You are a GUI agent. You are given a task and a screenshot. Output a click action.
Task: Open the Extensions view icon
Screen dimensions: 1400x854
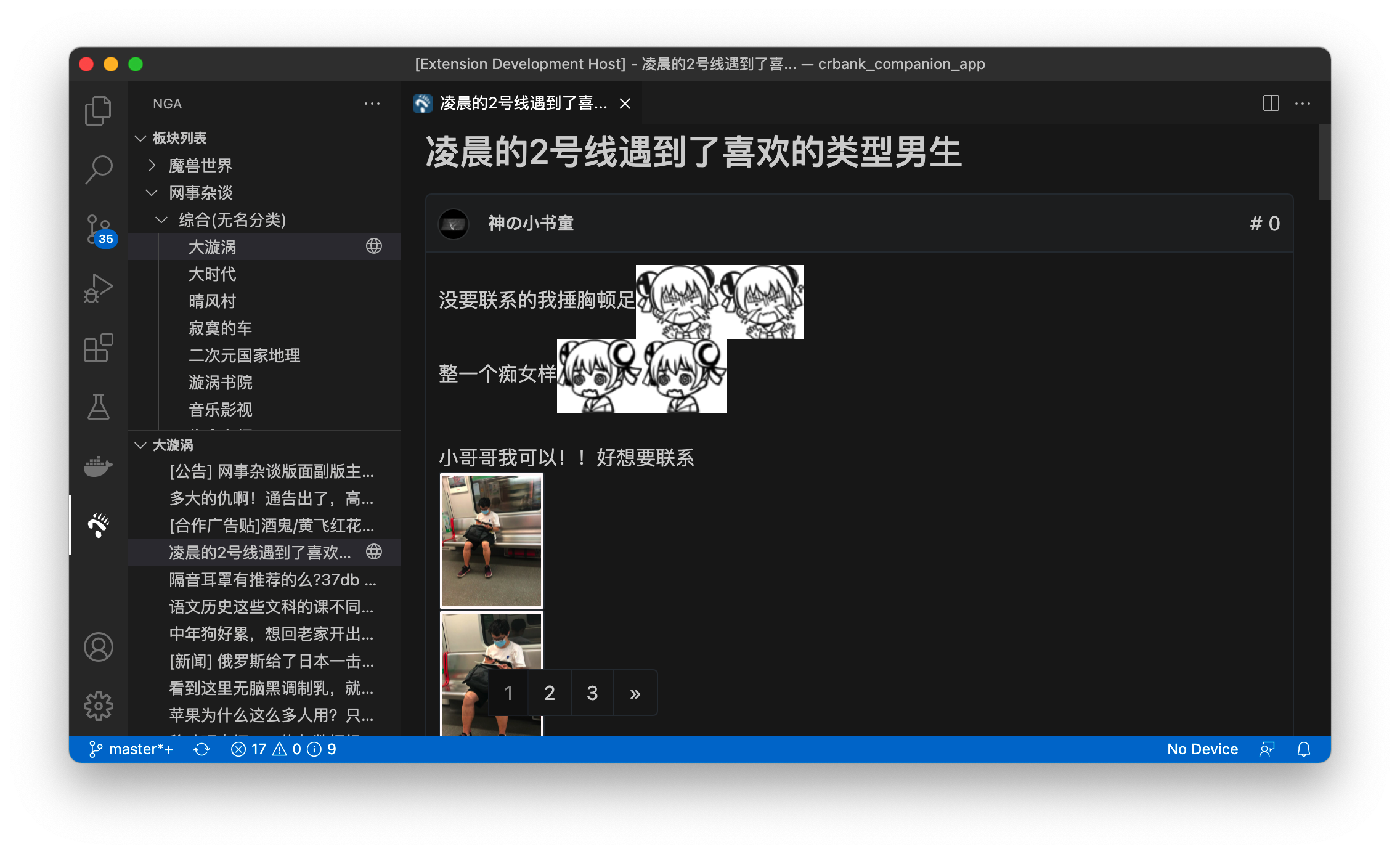[x=98, y=348]
